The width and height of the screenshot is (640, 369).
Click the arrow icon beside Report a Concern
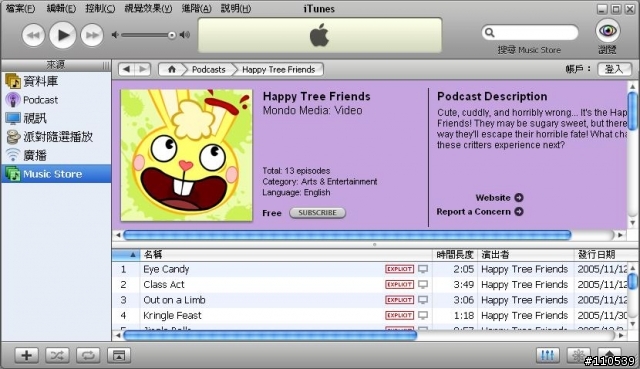[x=519, y=211]
